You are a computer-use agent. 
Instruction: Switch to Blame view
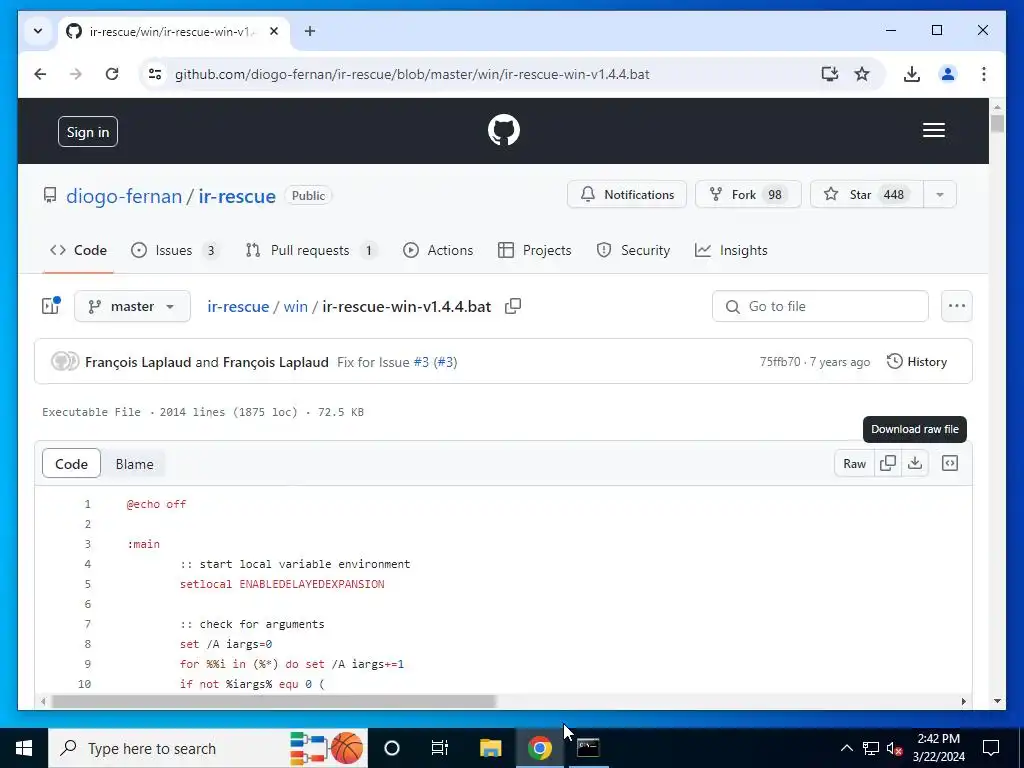[x=135, y=464]
